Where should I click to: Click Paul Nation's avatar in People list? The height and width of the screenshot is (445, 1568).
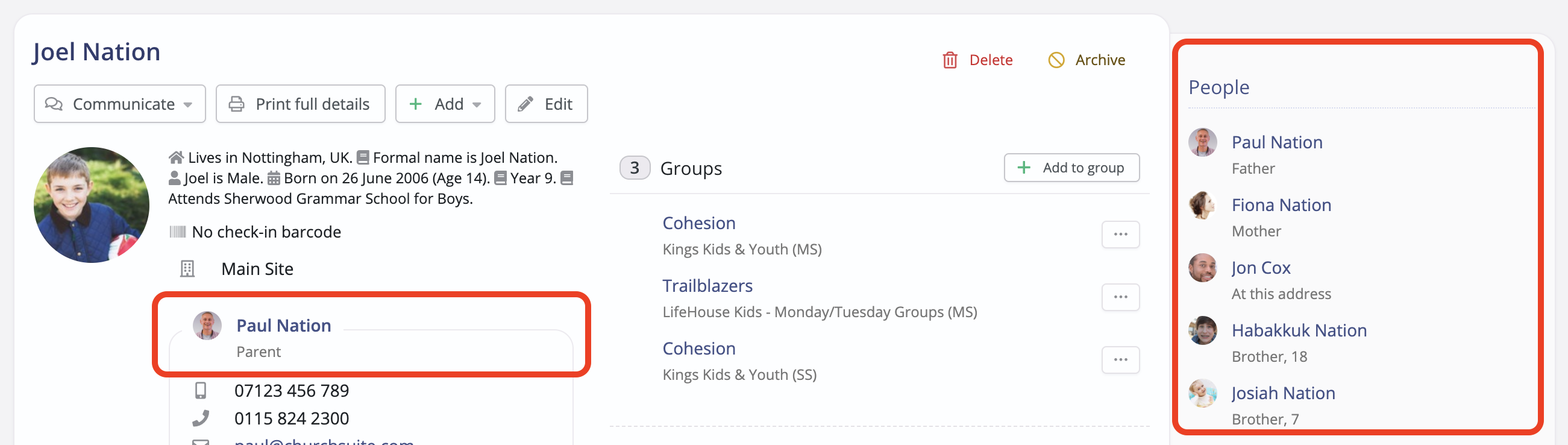[1202, 142]
